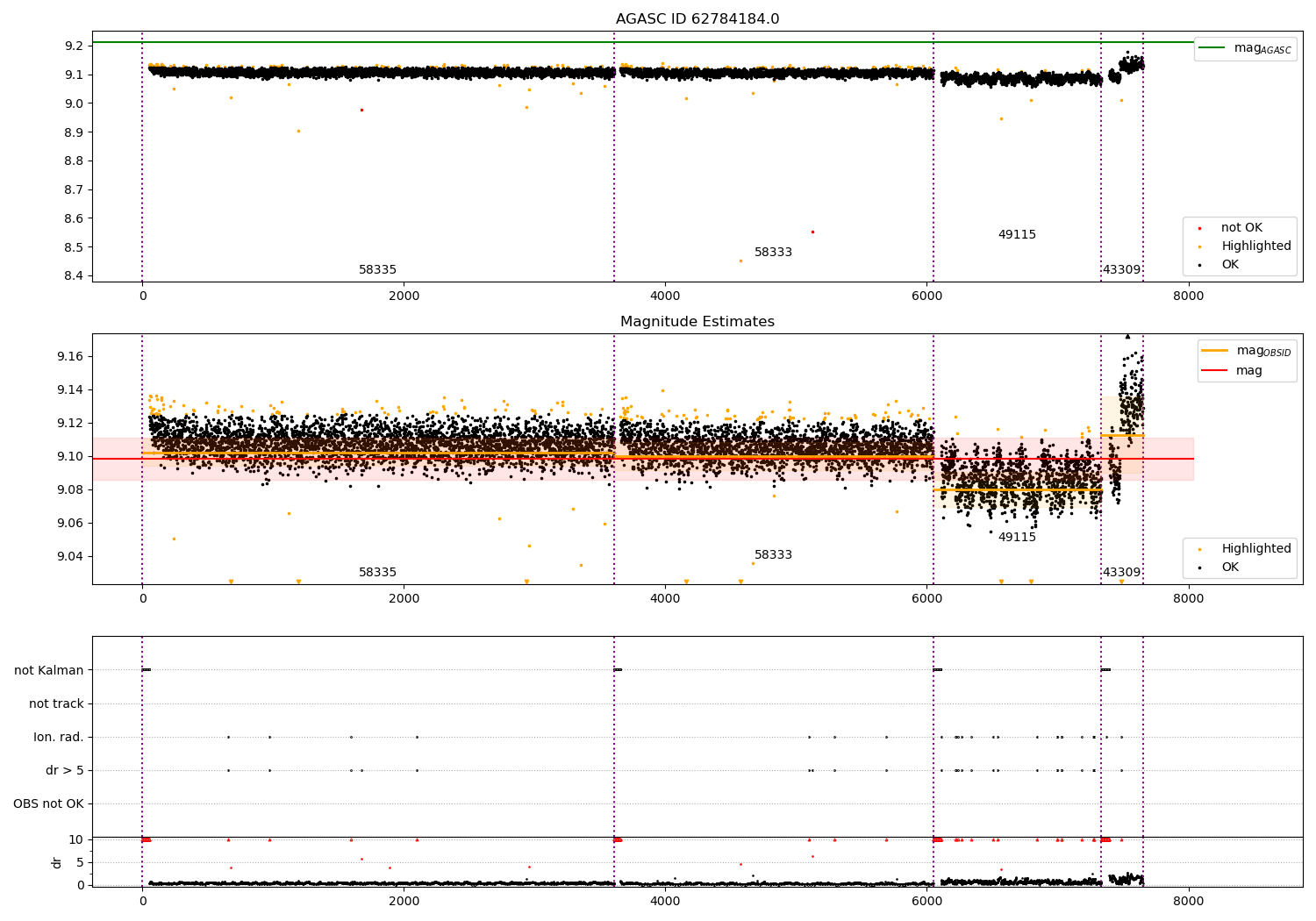Click the 9.04 y-axis tick in middle panel
This screenshot has height=921, width=1316.
click(x=71, y=556)
